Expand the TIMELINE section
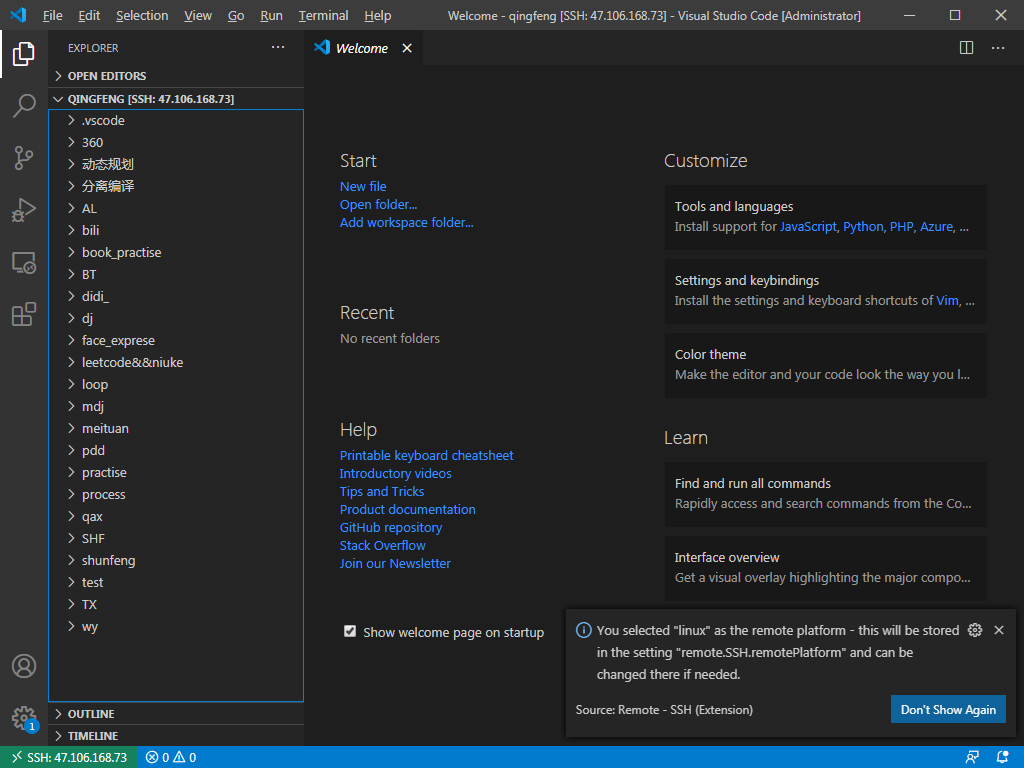Viewport: 1024px width, 768px height. [92, 736]
